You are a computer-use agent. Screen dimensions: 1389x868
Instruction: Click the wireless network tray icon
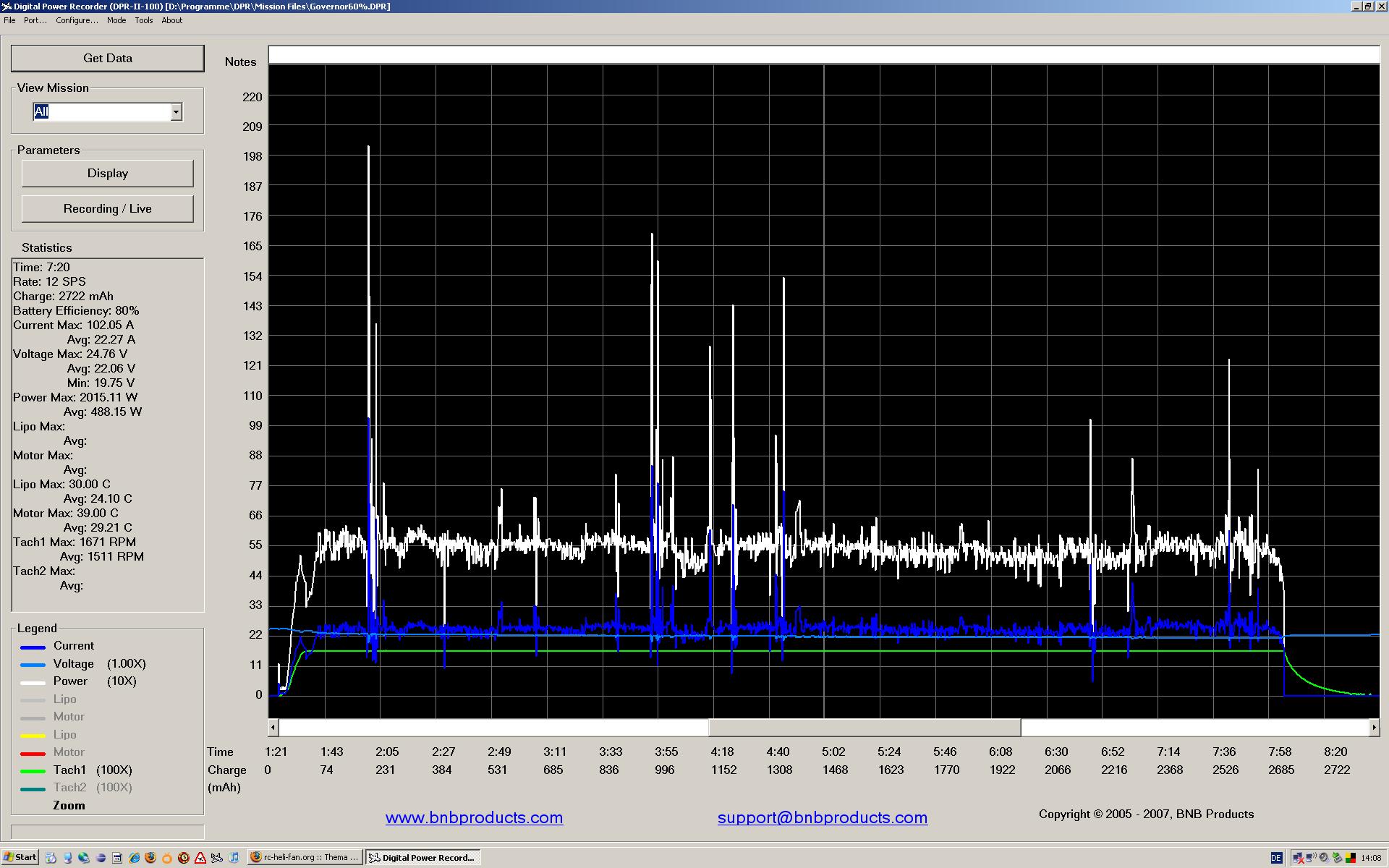click(1311, 858)
